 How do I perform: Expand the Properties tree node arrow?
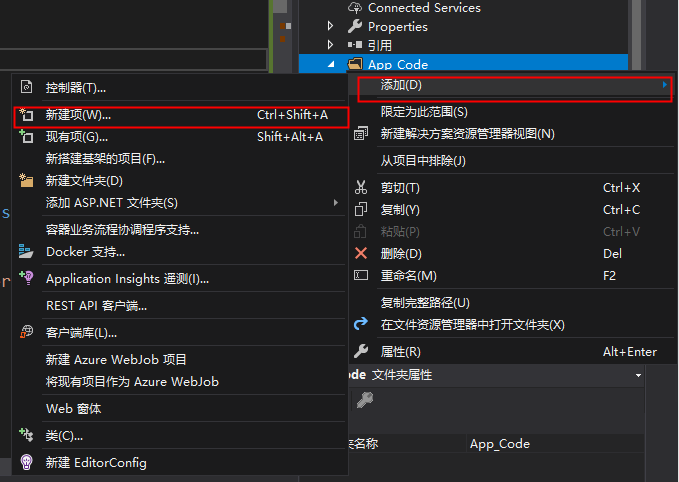(x=331, y=26)
